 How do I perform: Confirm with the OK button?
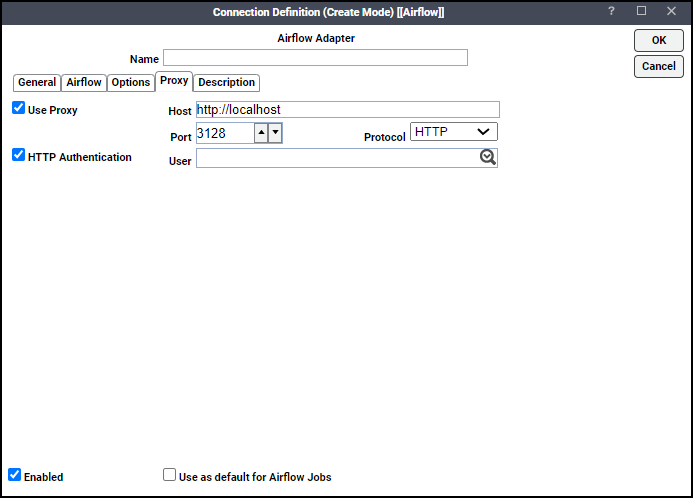(x=659, y=40)
